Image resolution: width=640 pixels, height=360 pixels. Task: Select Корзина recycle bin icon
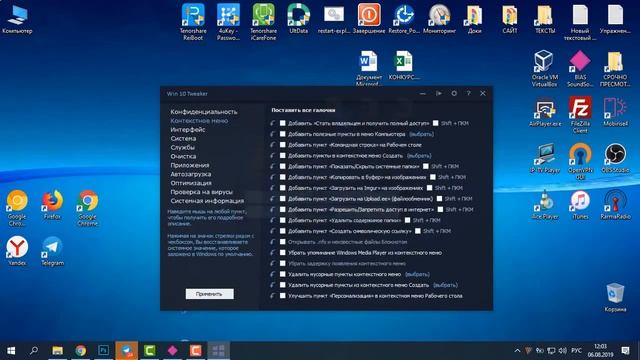click(615, 297)
